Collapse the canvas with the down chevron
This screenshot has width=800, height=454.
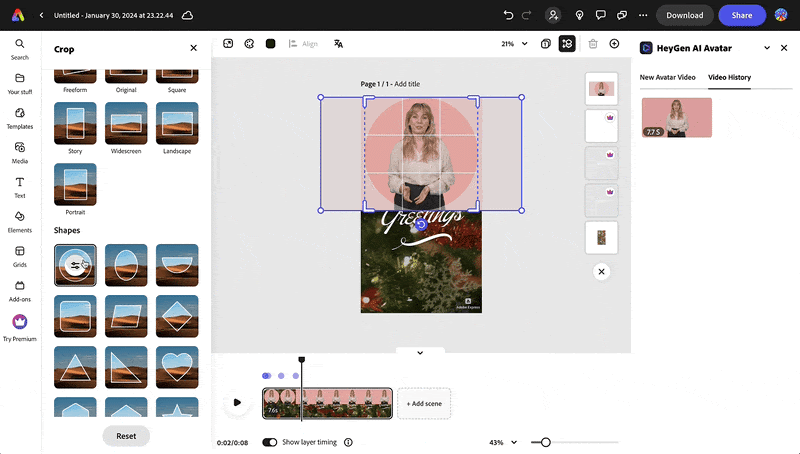(x=420, y=352)
